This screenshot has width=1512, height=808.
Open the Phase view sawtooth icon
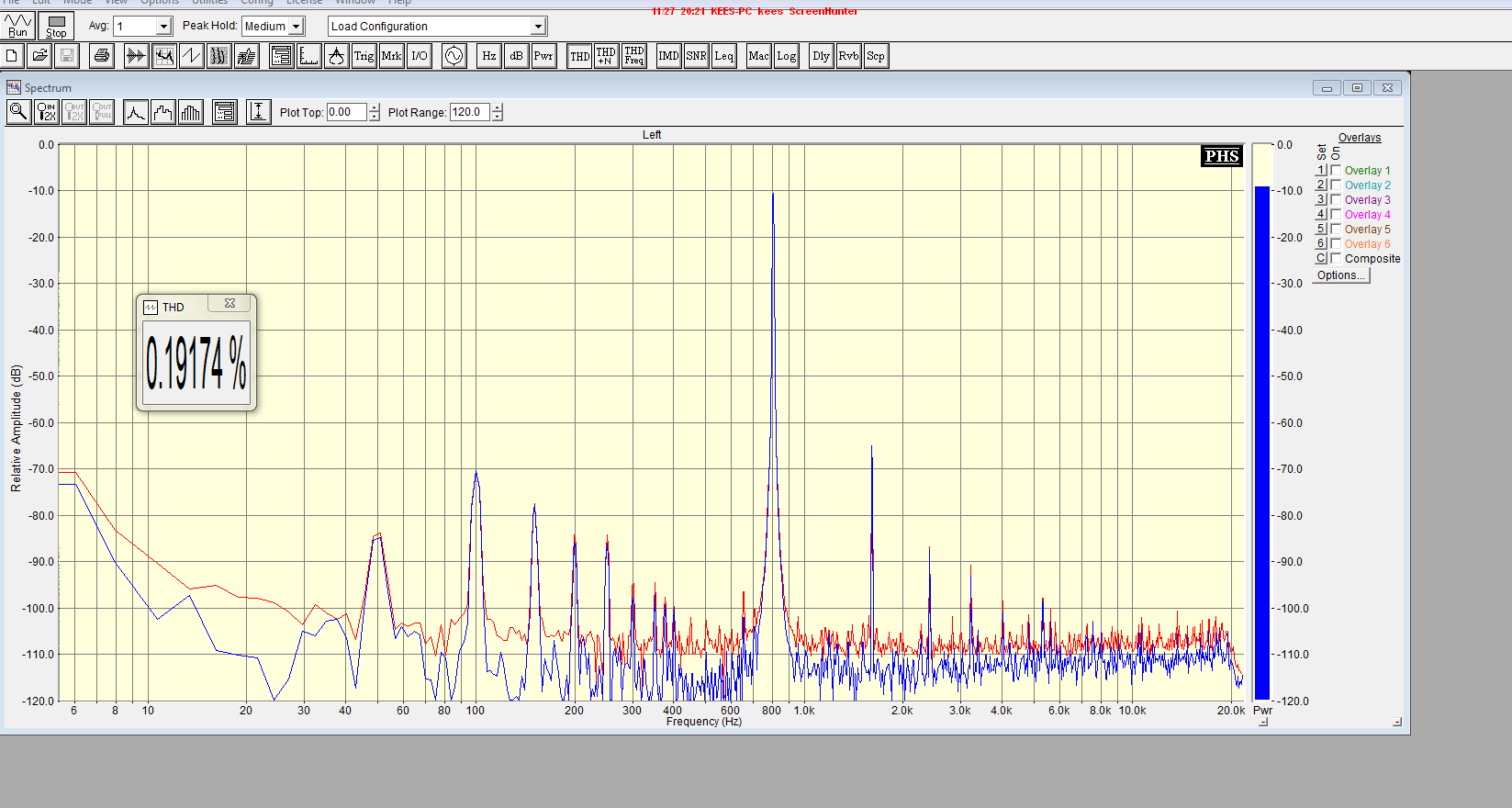point(191,56)
